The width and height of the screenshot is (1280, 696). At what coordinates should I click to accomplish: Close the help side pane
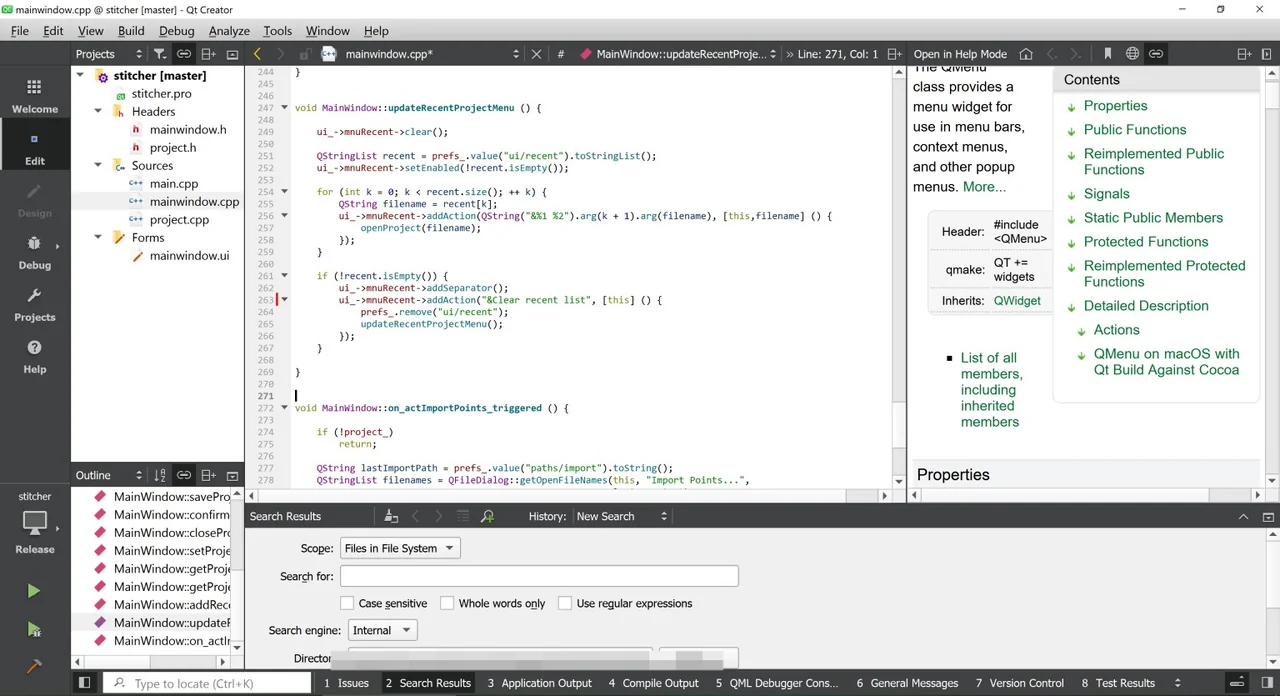coord(1268,54)
